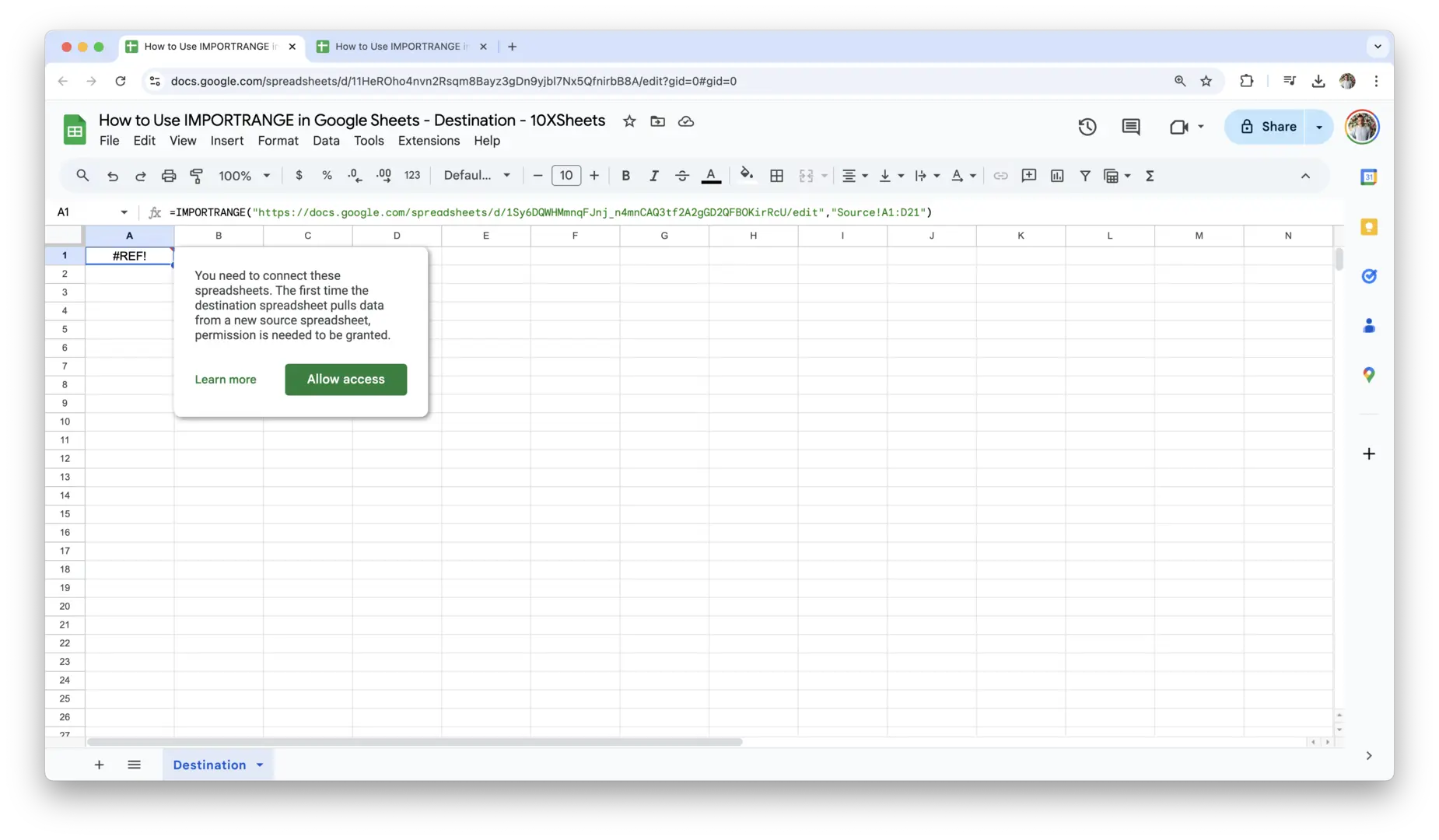Open the zoom 100% dropdown
The height and width of the screenshot is (840, 1439).
[244, 176]
